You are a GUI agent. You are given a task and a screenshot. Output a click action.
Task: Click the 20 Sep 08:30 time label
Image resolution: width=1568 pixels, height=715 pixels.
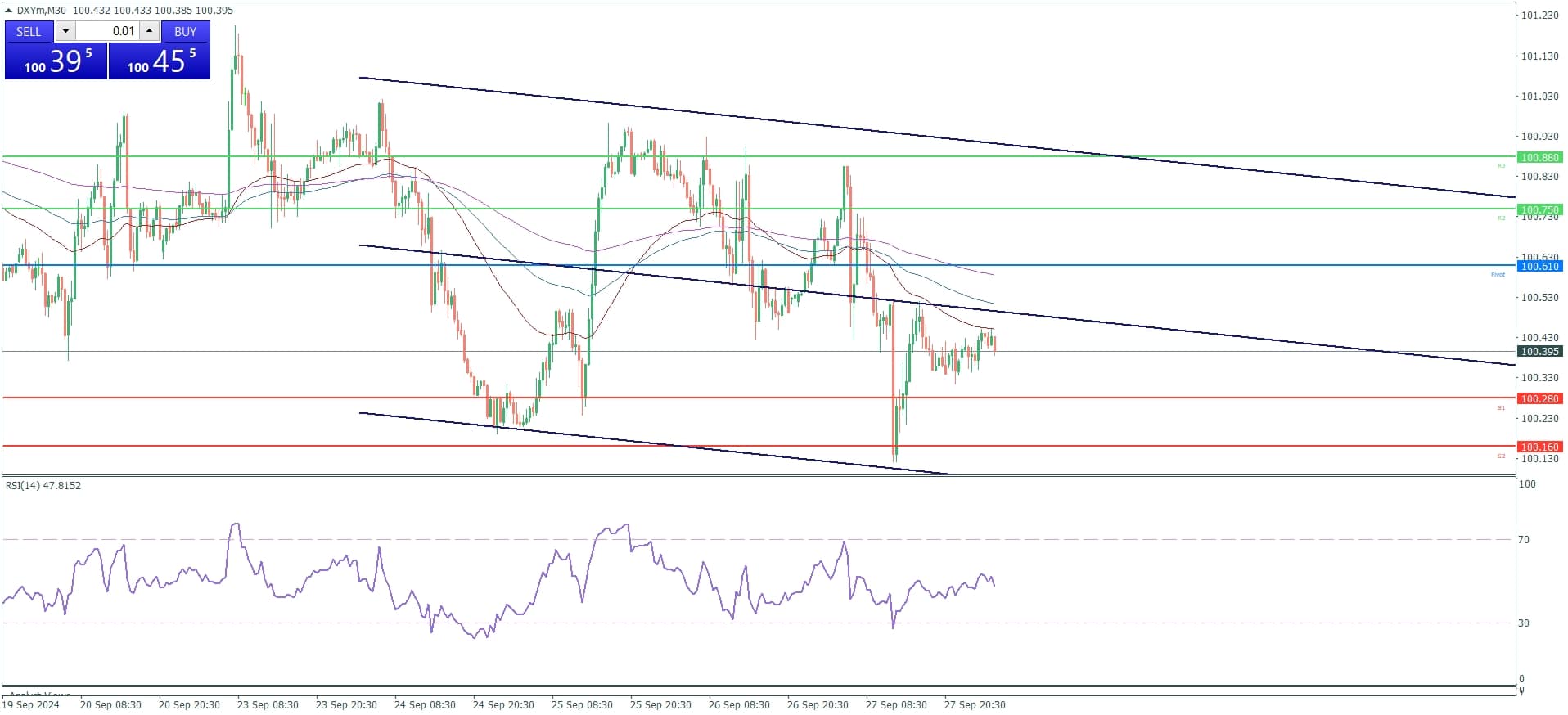(110, 704)
